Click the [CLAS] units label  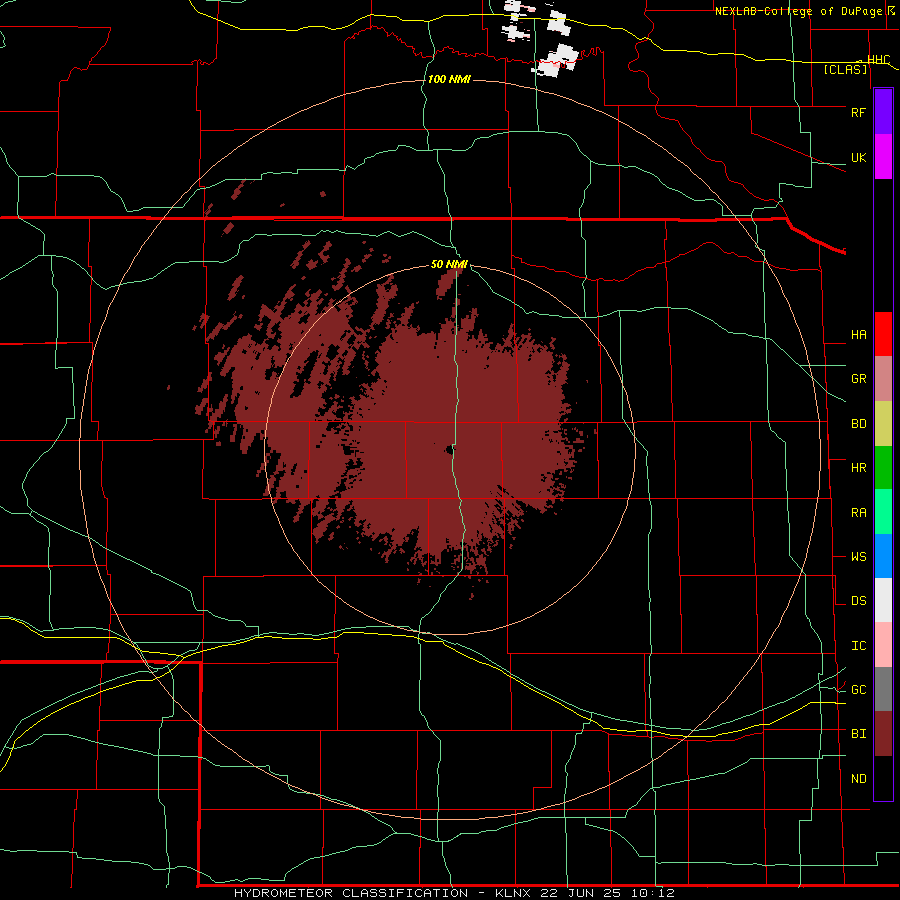(x=845, y=70)
